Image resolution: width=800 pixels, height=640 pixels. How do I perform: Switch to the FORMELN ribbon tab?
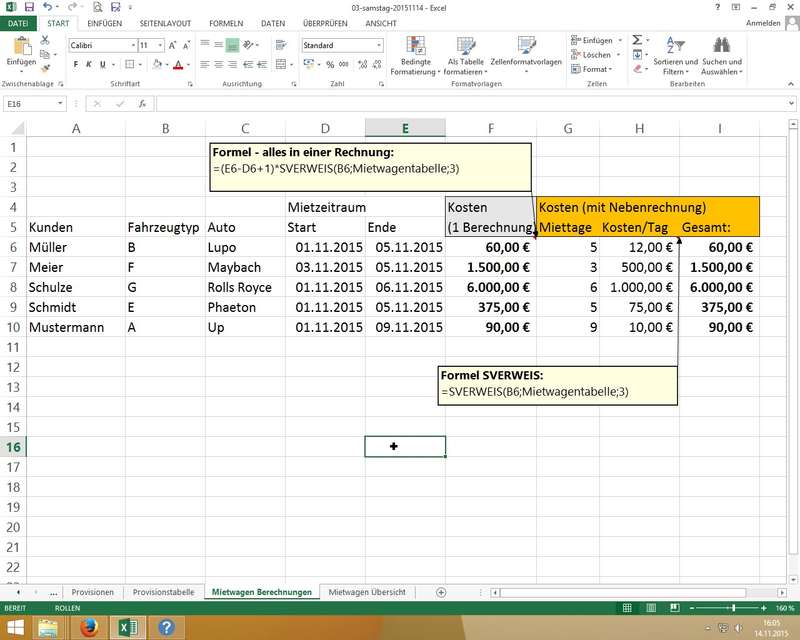click(227, 22)
